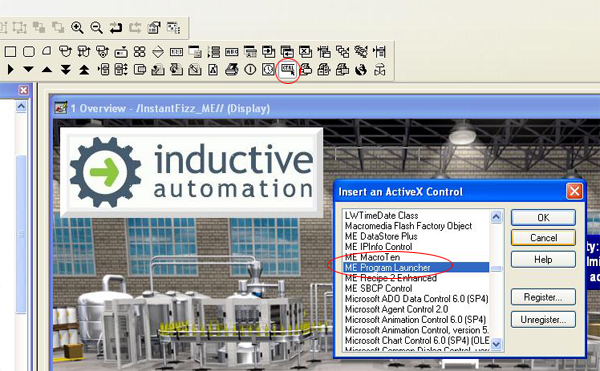Select the four-squares object tool

click(140, 52)
